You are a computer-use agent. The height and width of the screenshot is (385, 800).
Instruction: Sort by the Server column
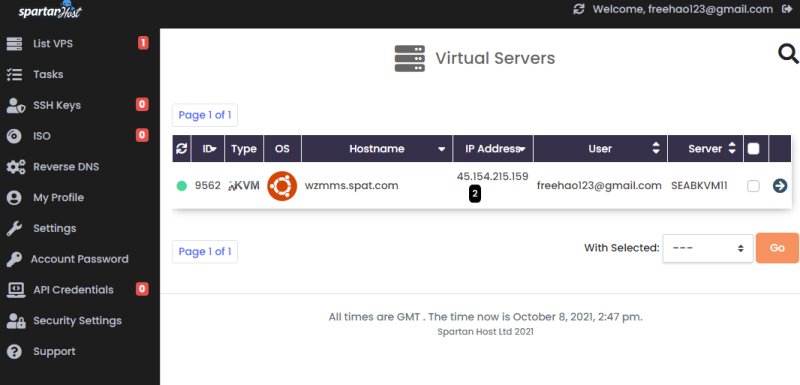tap(705, 148)
